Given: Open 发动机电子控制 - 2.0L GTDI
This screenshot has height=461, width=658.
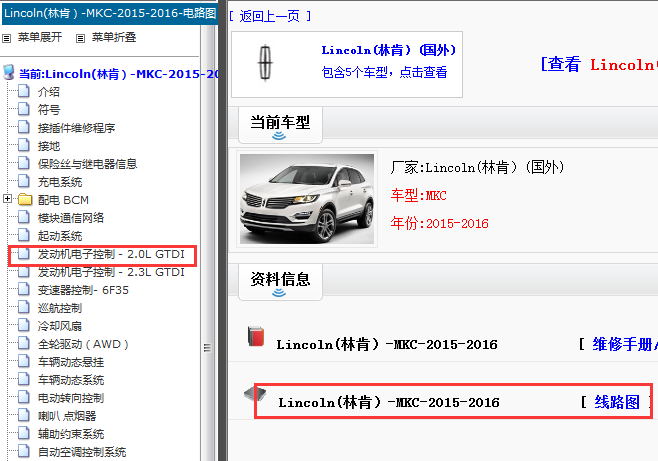Looking at the screenshot, I should click(111, 254).
